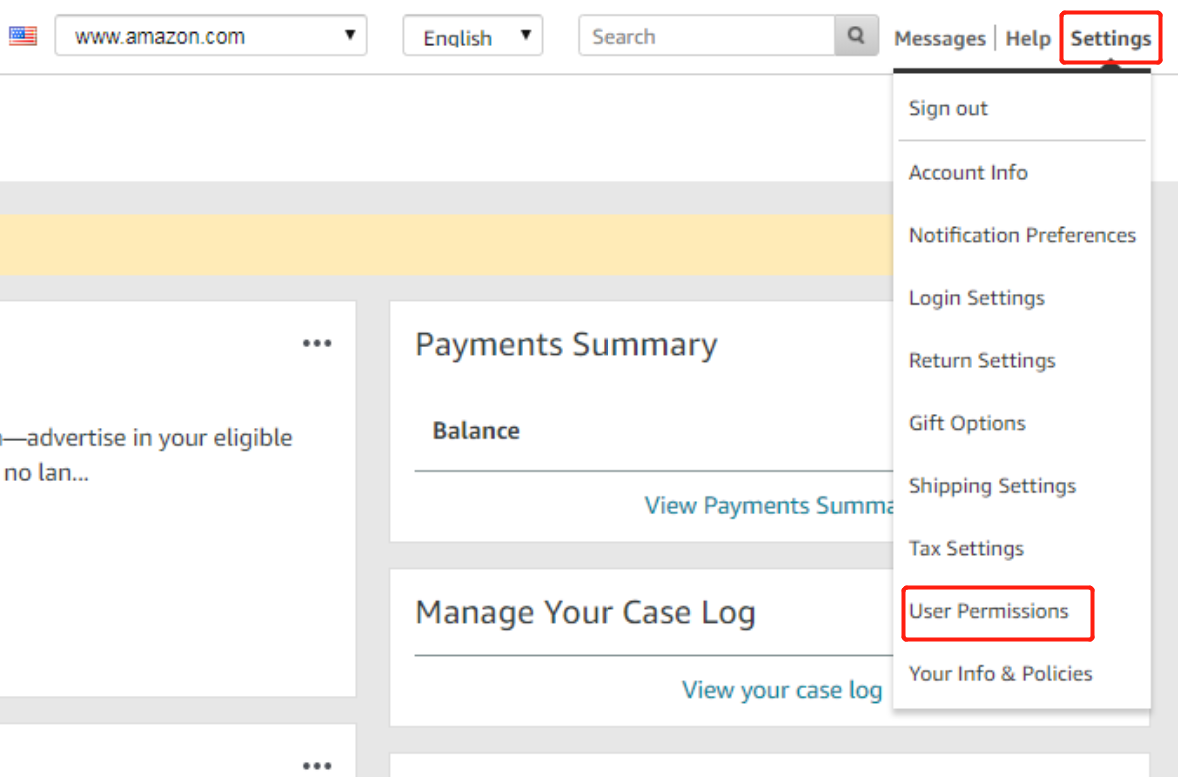
Task: Click the Payments Summary heading
Action: point(566,345)
